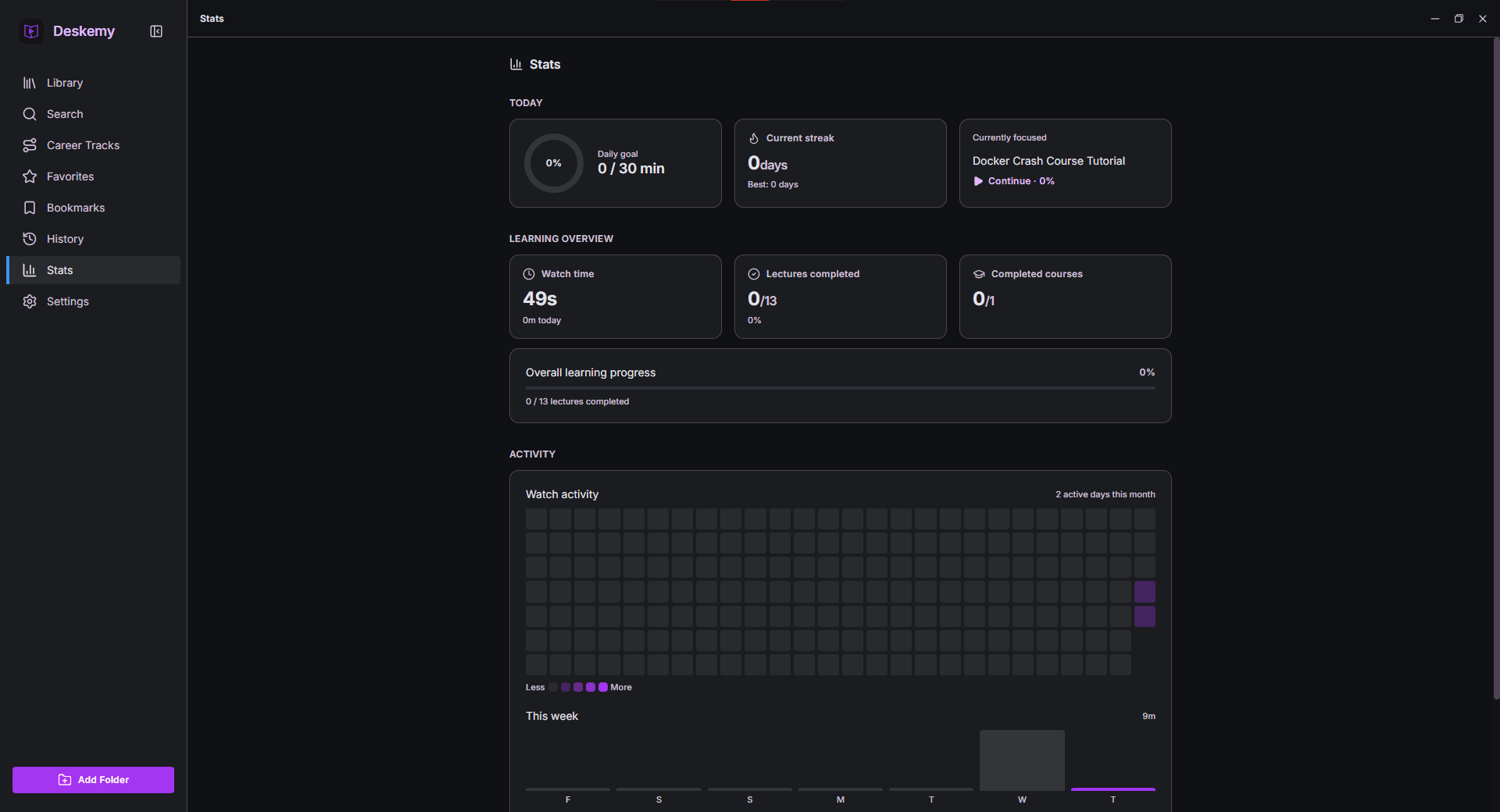
Task: Click the Career Tracks route icon
Action: point(30,145)
